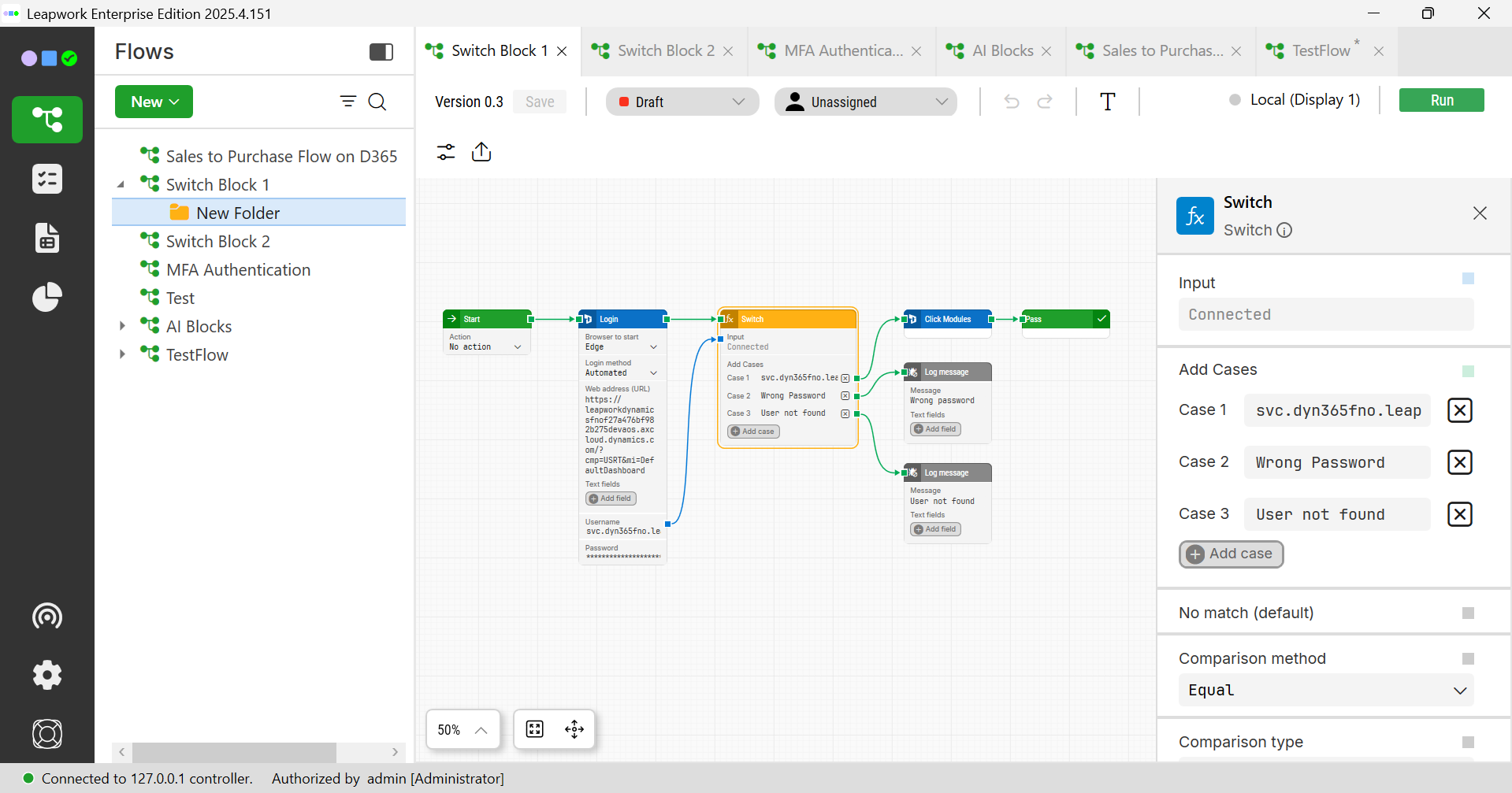The width and height of the screenshot is (1512, 793).
Task: Toggle the Flows side panel collapse
Action: click(x=381, y=52)
